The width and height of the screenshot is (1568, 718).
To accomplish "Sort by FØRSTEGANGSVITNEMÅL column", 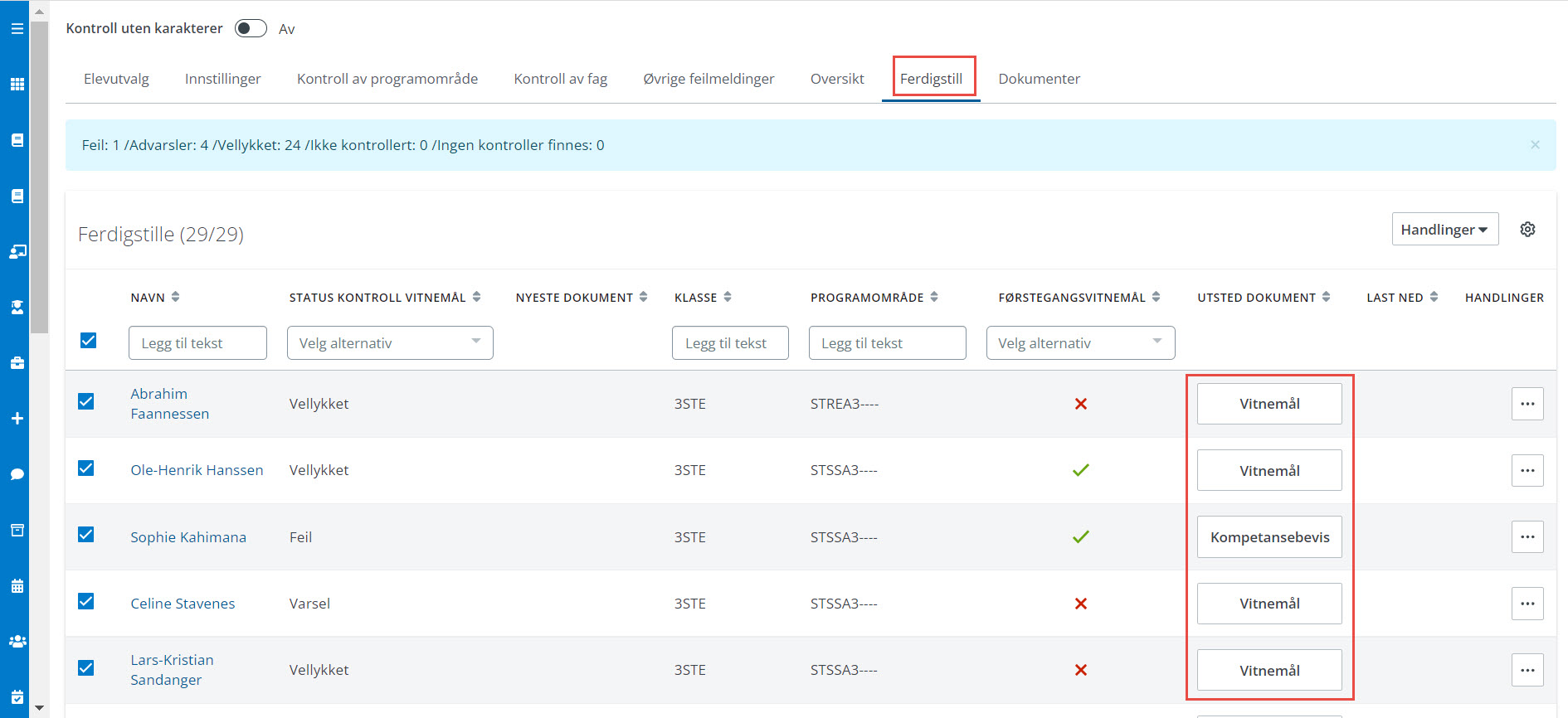I will [1156, 297].
